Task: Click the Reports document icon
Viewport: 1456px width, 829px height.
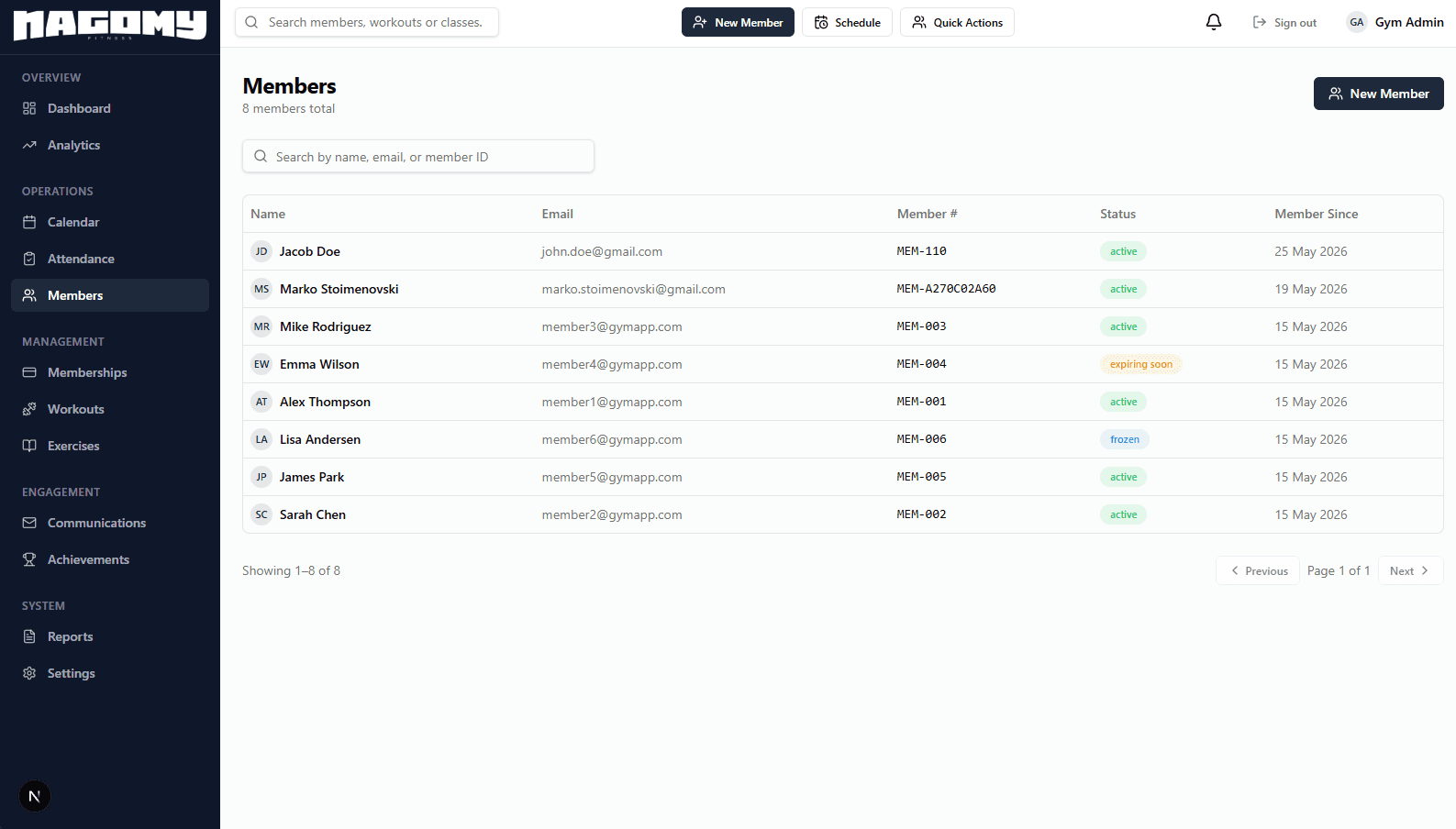Action: (x=29, y=636)
